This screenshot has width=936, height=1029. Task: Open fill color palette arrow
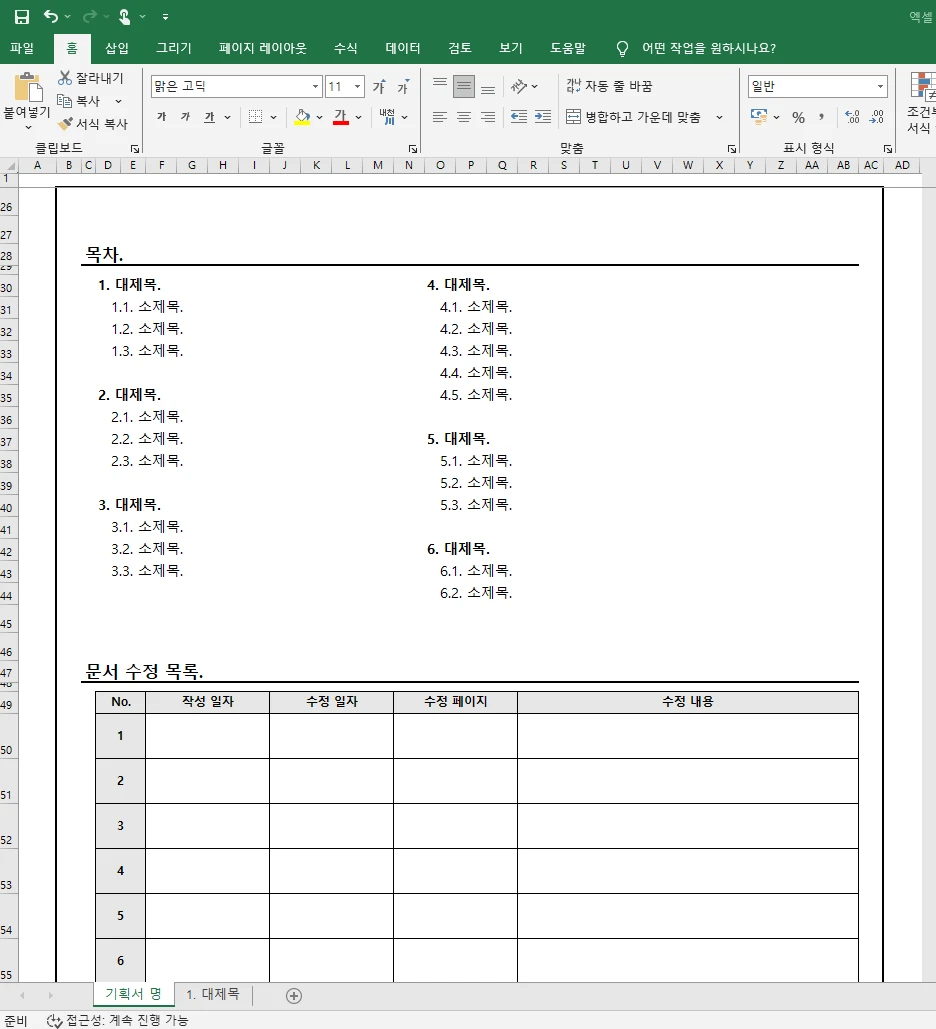pyautogui.click(x=320, y=117)
